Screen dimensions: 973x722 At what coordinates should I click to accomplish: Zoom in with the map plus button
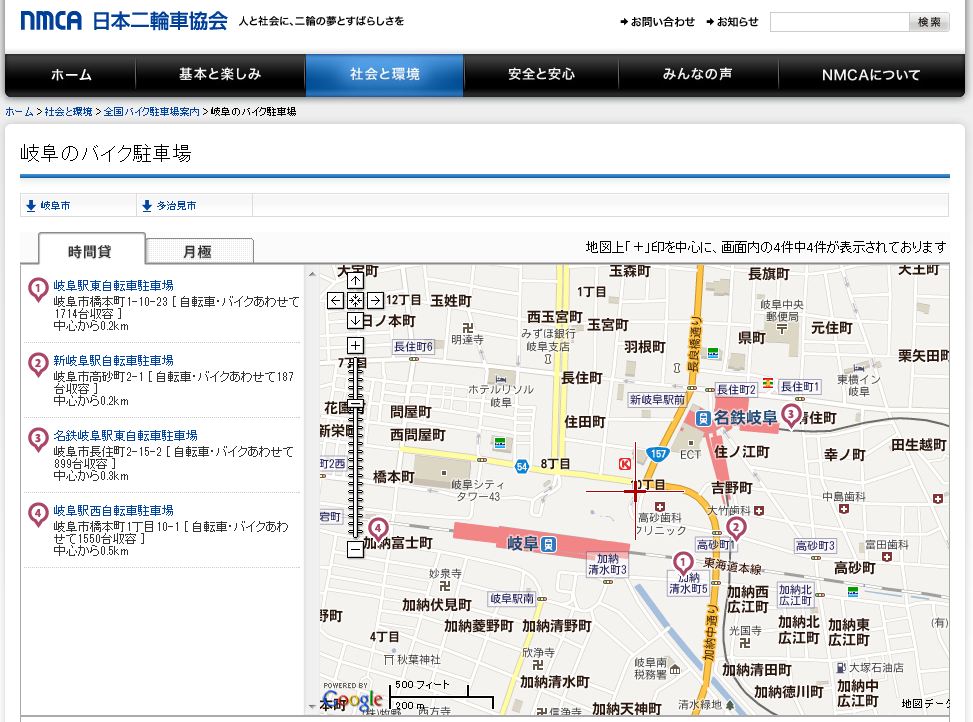pos(355,346)
